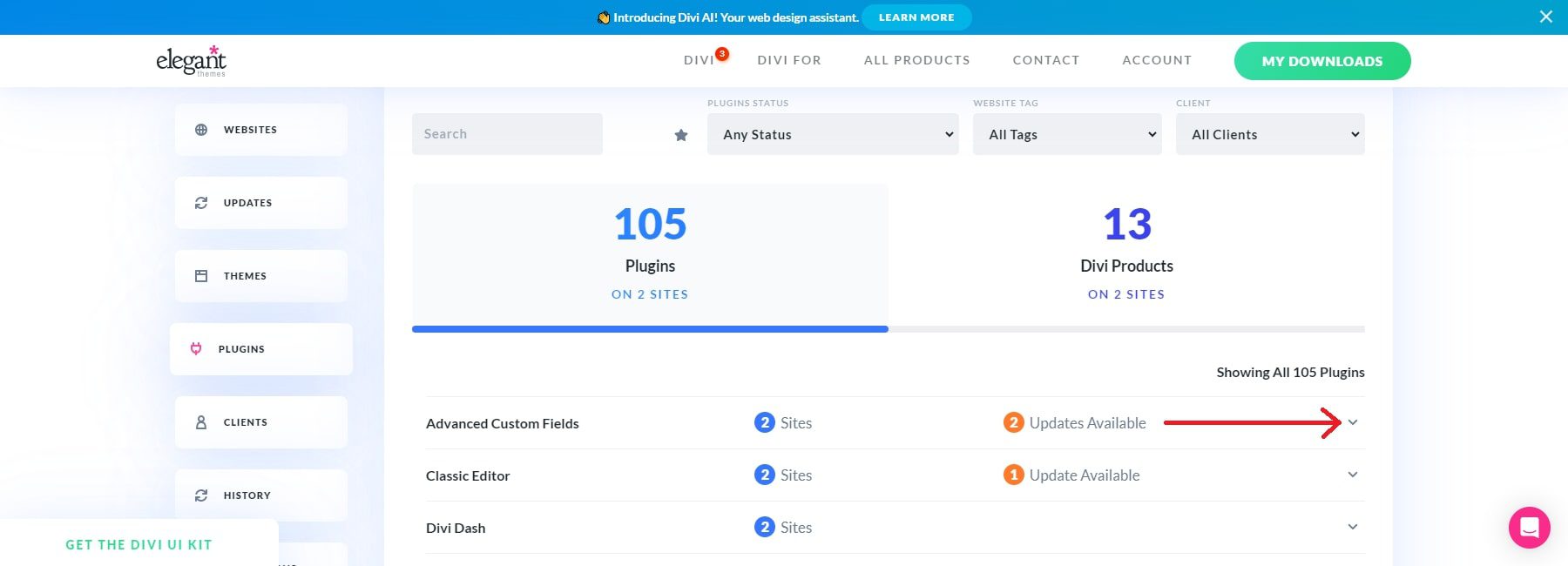
Task: Click the Websites globe icon
Action: pos(201,130)
